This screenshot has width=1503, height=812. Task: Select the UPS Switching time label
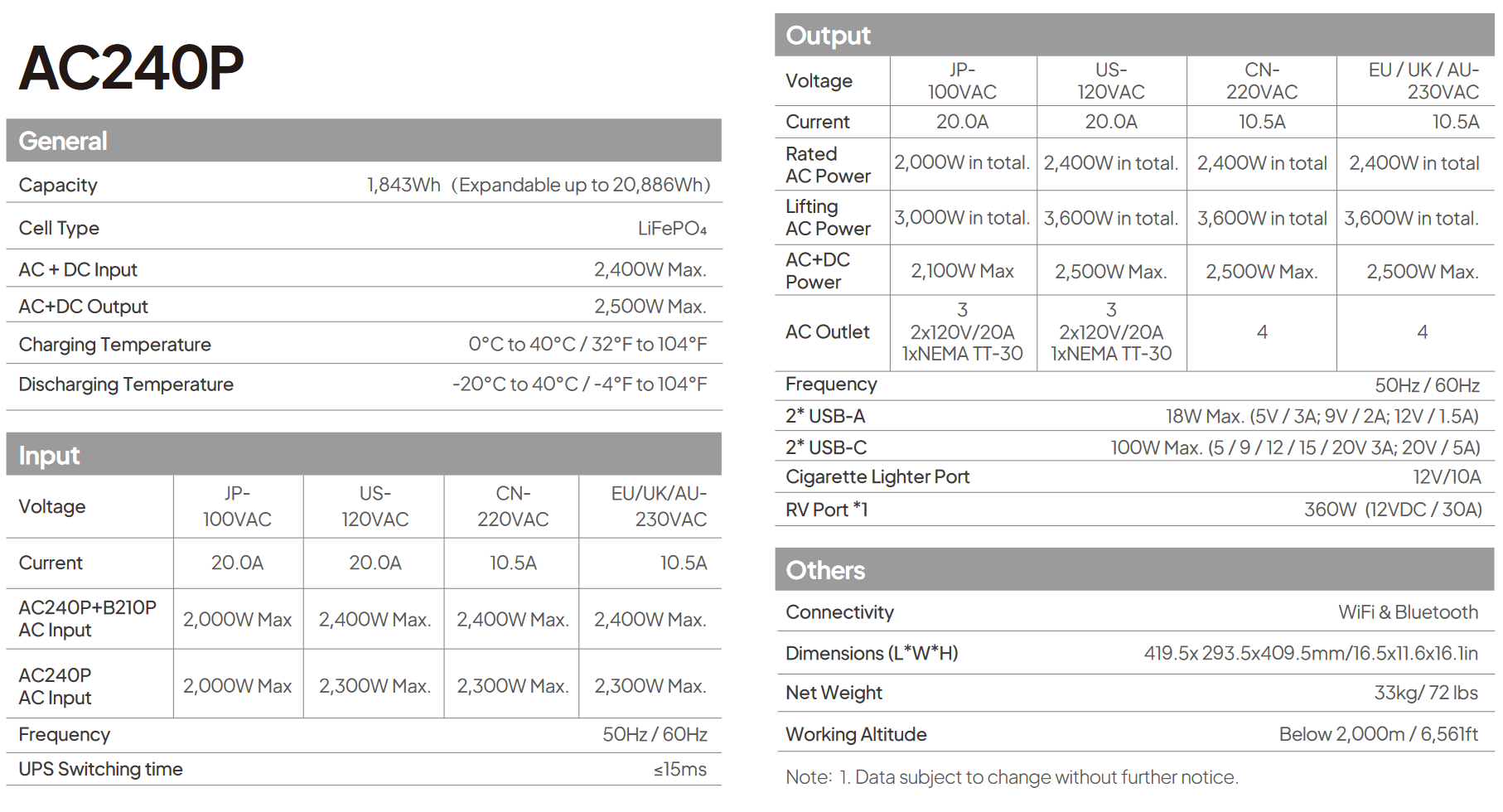100,769
